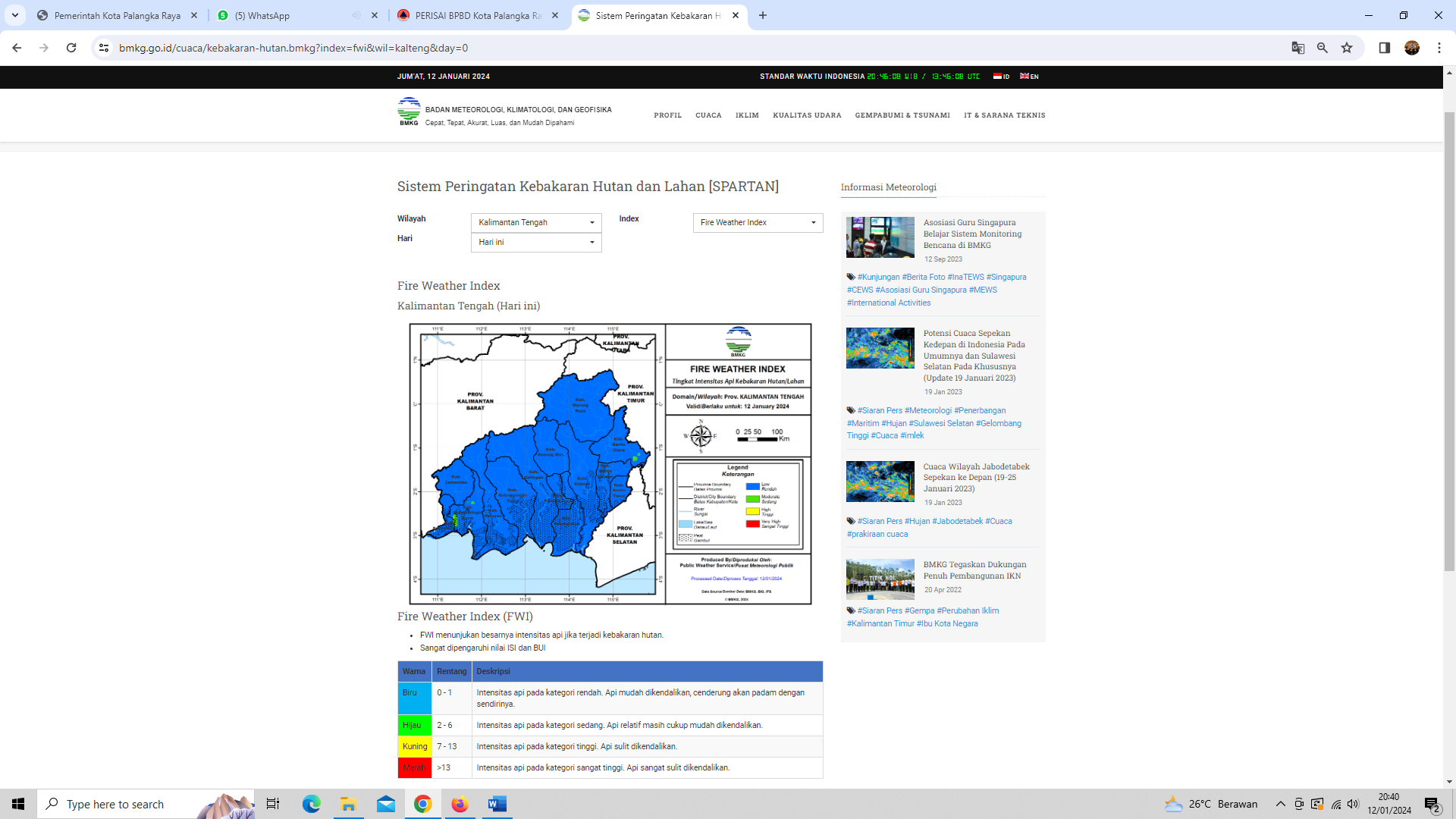
Task: Open Microsoft Edge from the taskbar
Action: [311, 804]
